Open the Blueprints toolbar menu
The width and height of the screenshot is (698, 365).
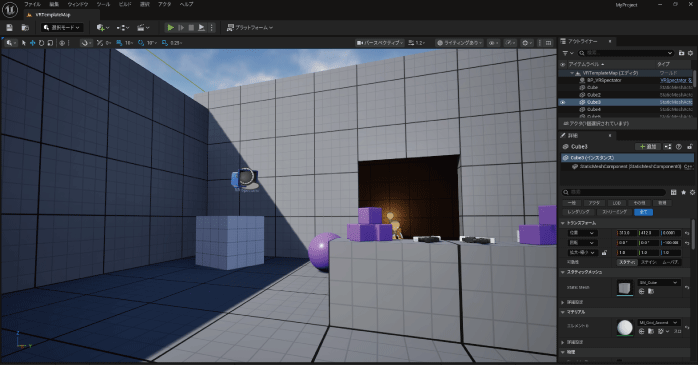point(123,28)
